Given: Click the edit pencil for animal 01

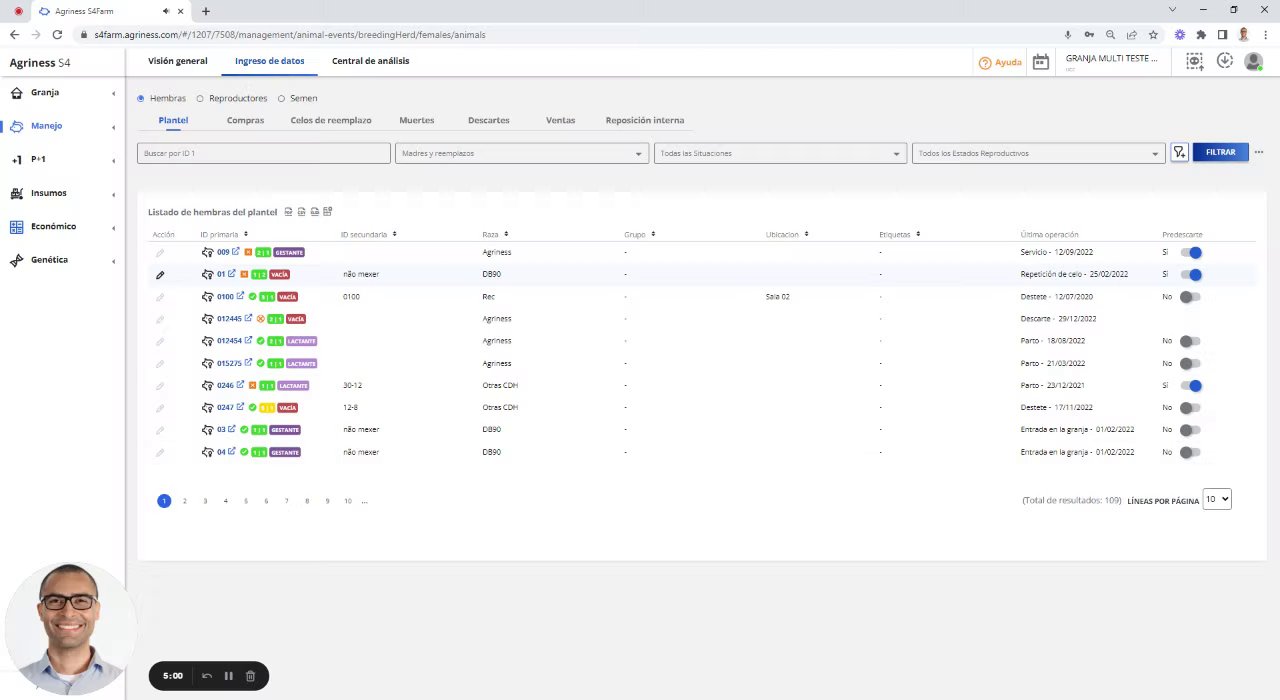Looking at the screenshot, I should pyautogui.click(x=160, y=274).
